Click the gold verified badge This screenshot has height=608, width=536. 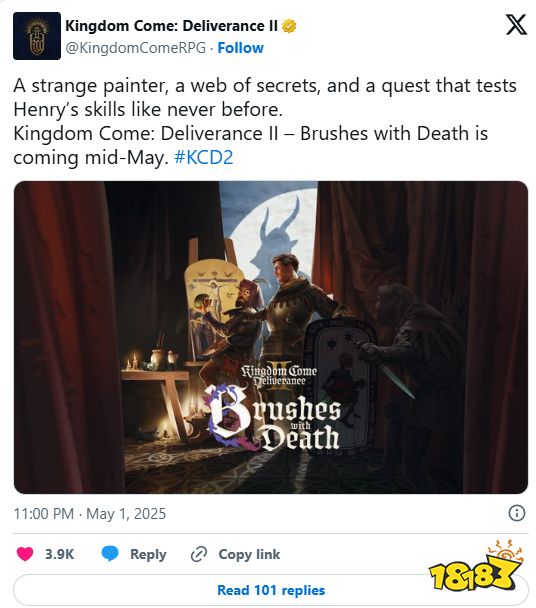click(x=289, y=26)
